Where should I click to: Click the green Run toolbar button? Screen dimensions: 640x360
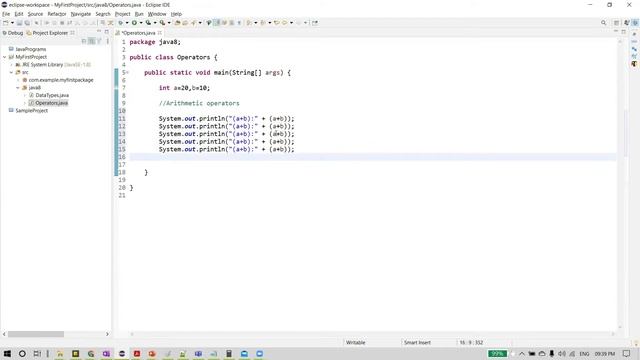(x=134, y=23)
